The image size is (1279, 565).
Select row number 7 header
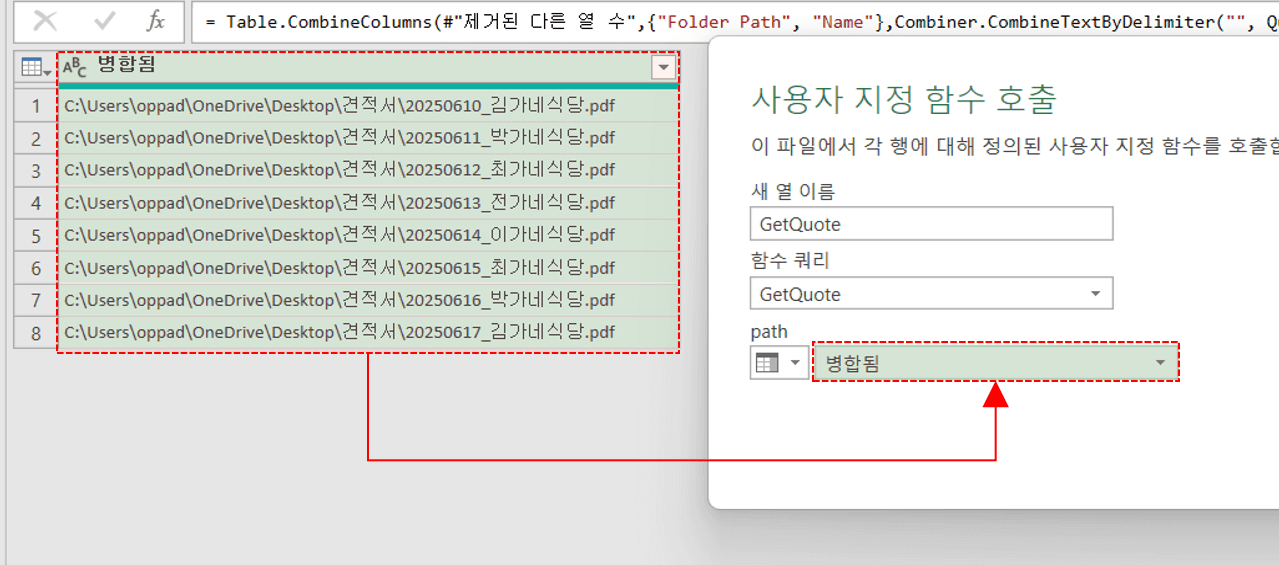tap(36, 300)
